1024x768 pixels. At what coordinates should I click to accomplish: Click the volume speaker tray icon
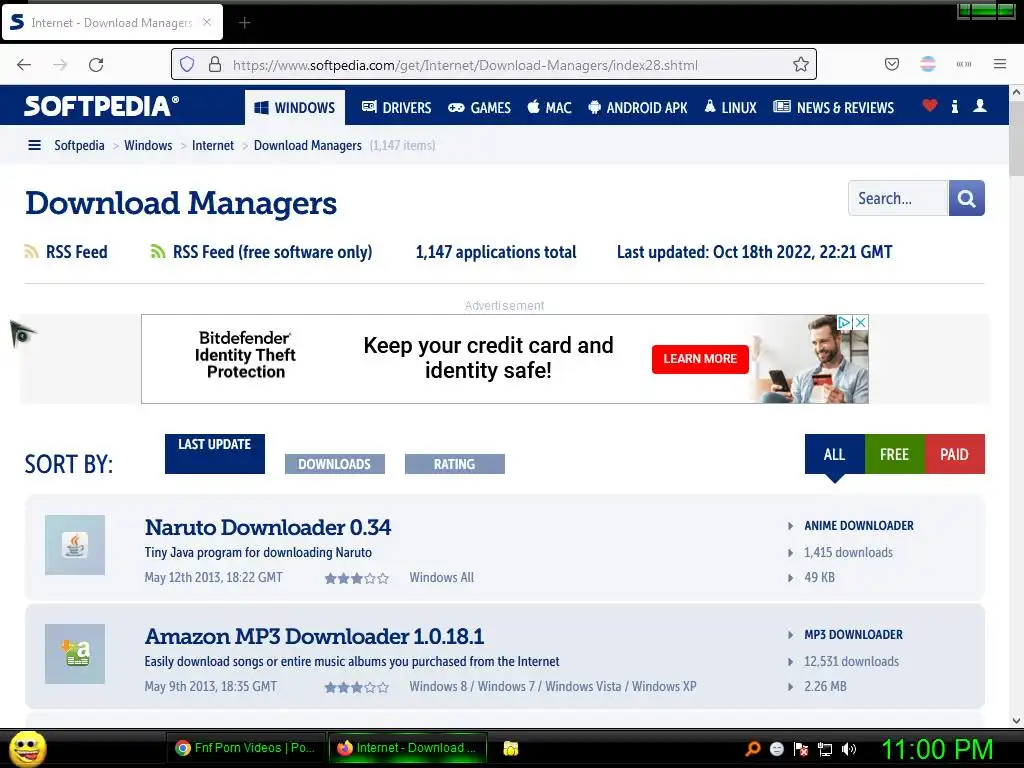point(848,749)
